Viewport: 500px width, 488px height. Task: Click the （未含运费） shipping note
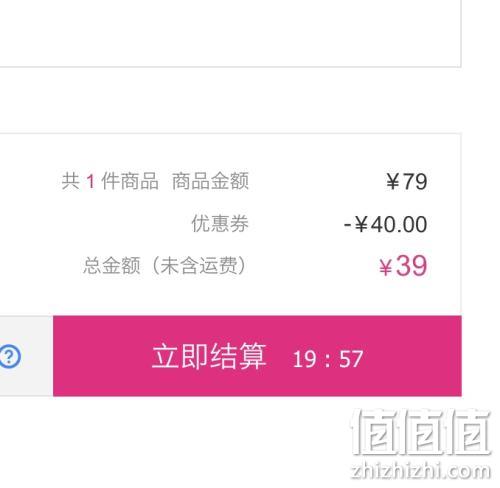click(198, 266)
